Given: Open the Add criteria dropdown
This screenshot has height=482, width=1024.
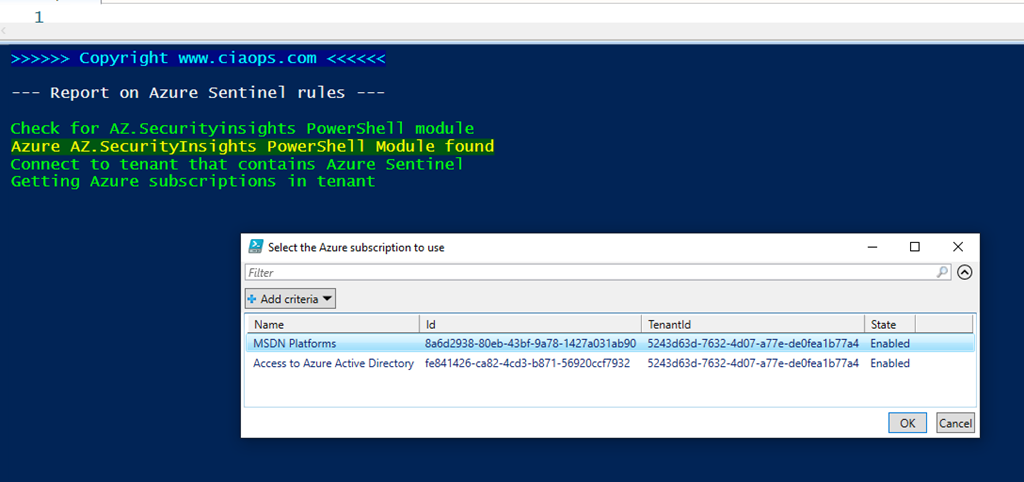Looking at the screenshot, I should (290, 299).
